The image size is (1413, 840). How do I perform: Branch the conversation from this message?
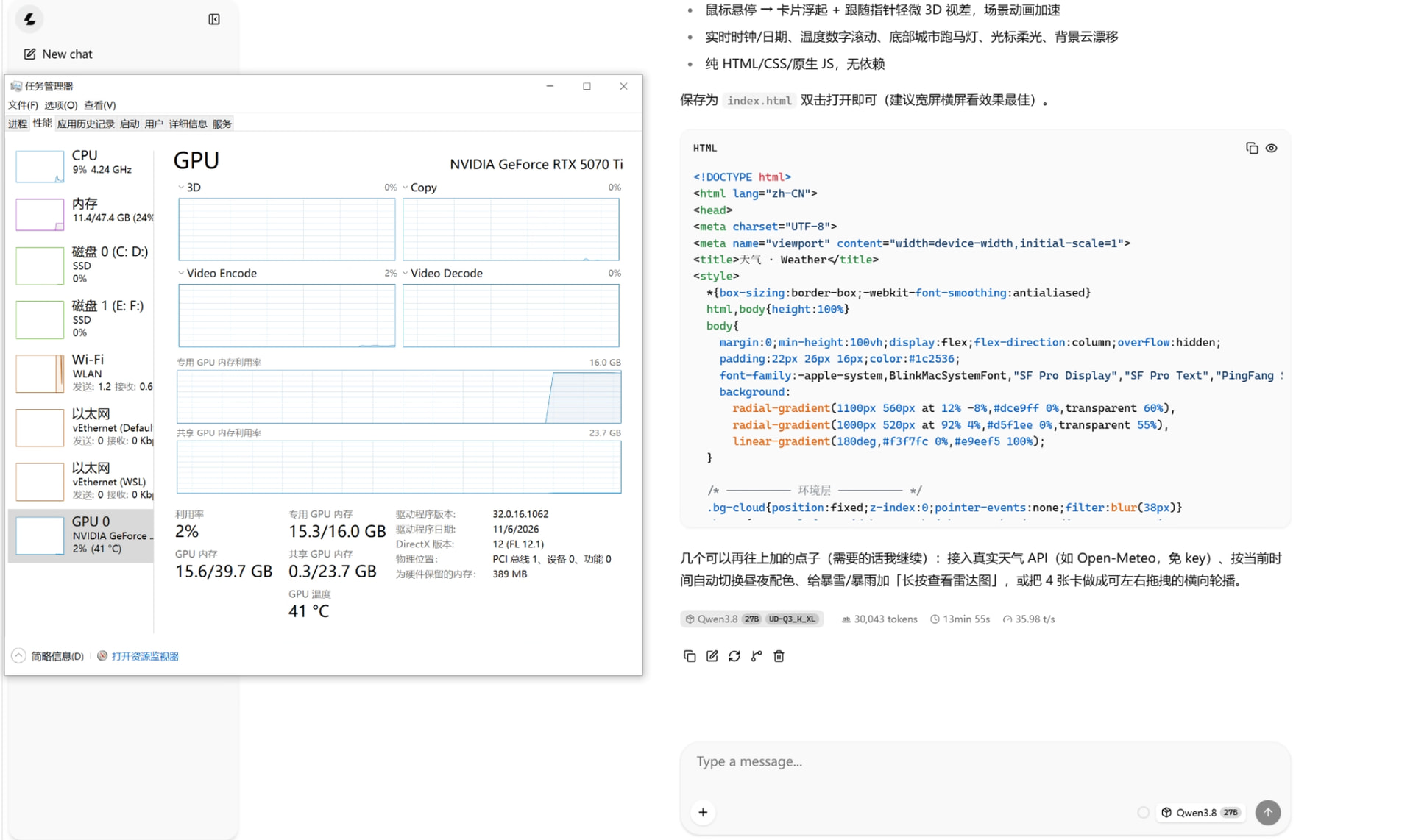coord(756,655)
